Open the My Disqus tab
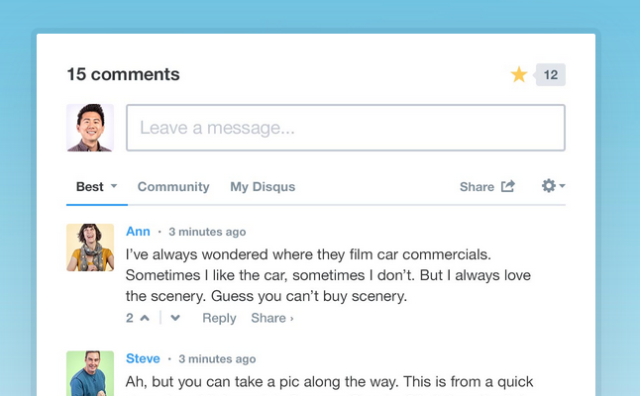Image resolution: width=640 pixels, height=396 pixels. (262, 187)
